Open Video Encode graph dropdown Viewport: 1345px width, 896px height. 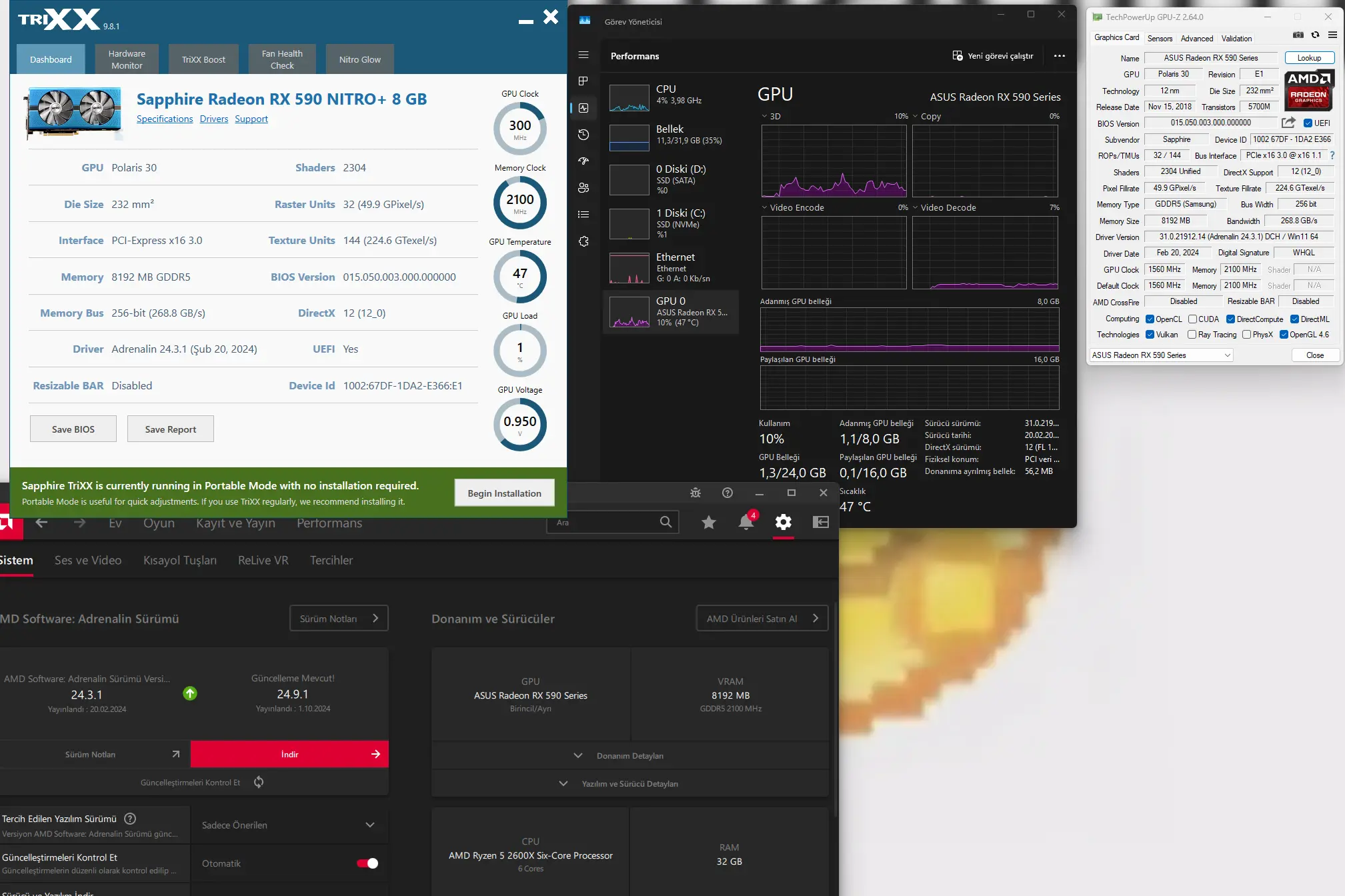click(764, 207)
